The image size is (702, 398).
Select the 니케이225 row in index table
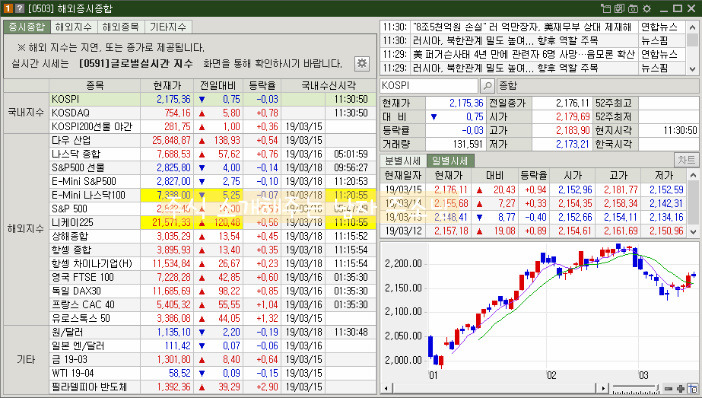coord(213,223)
